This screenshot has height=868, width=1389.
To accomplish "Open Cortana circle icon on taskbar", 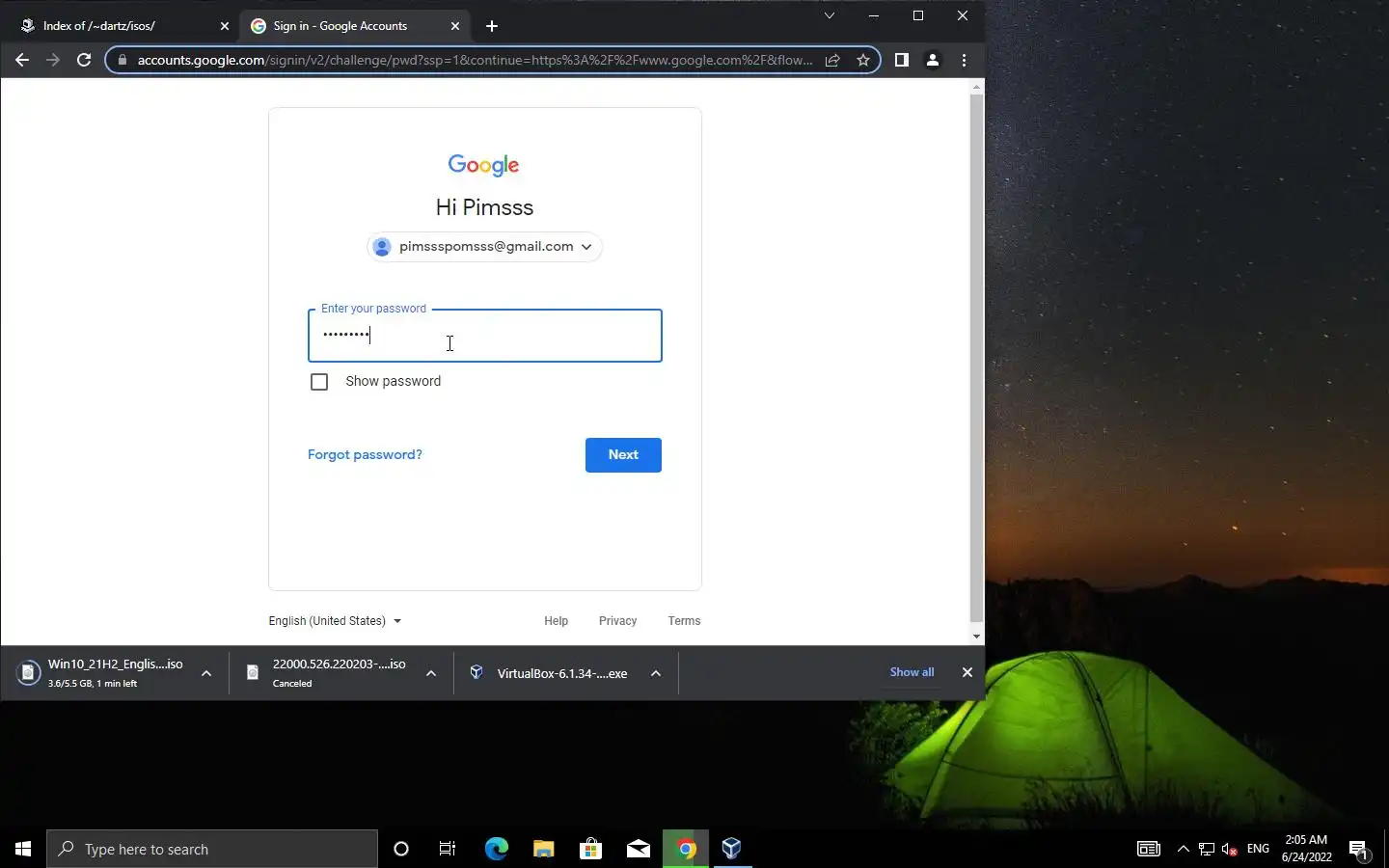I will tap(401, 849).
